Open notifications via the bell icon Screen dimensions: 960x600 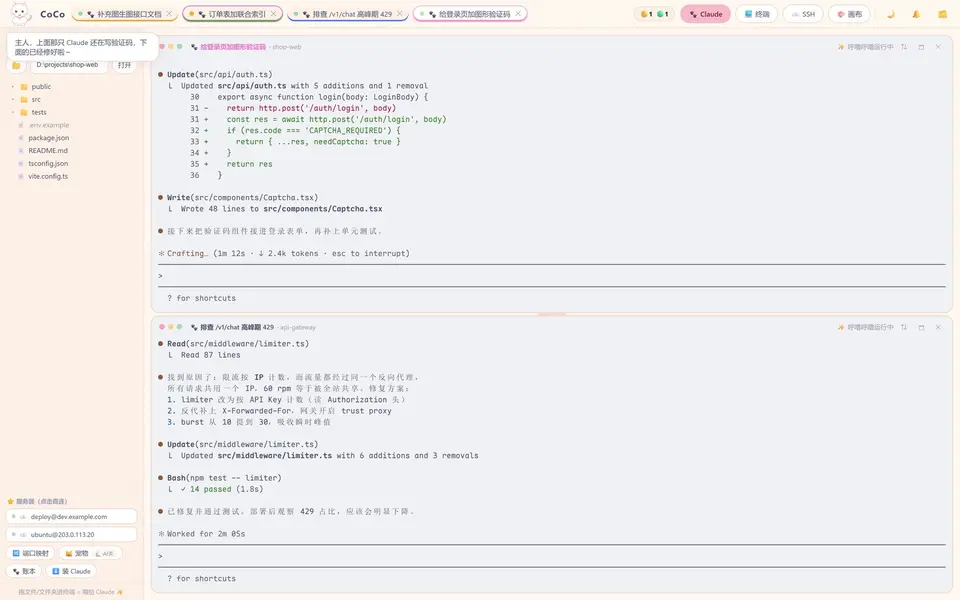(916, 14)
